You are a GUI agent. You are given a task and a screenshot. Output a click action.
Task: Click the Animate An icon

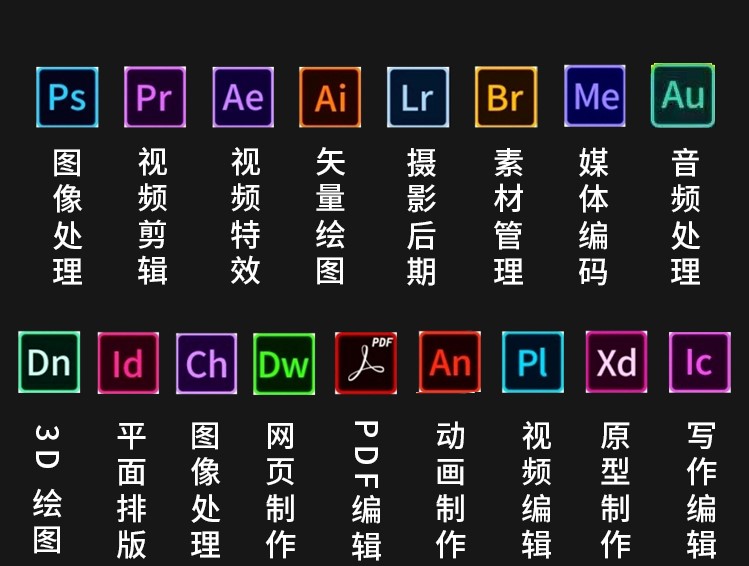click(449, 362)
